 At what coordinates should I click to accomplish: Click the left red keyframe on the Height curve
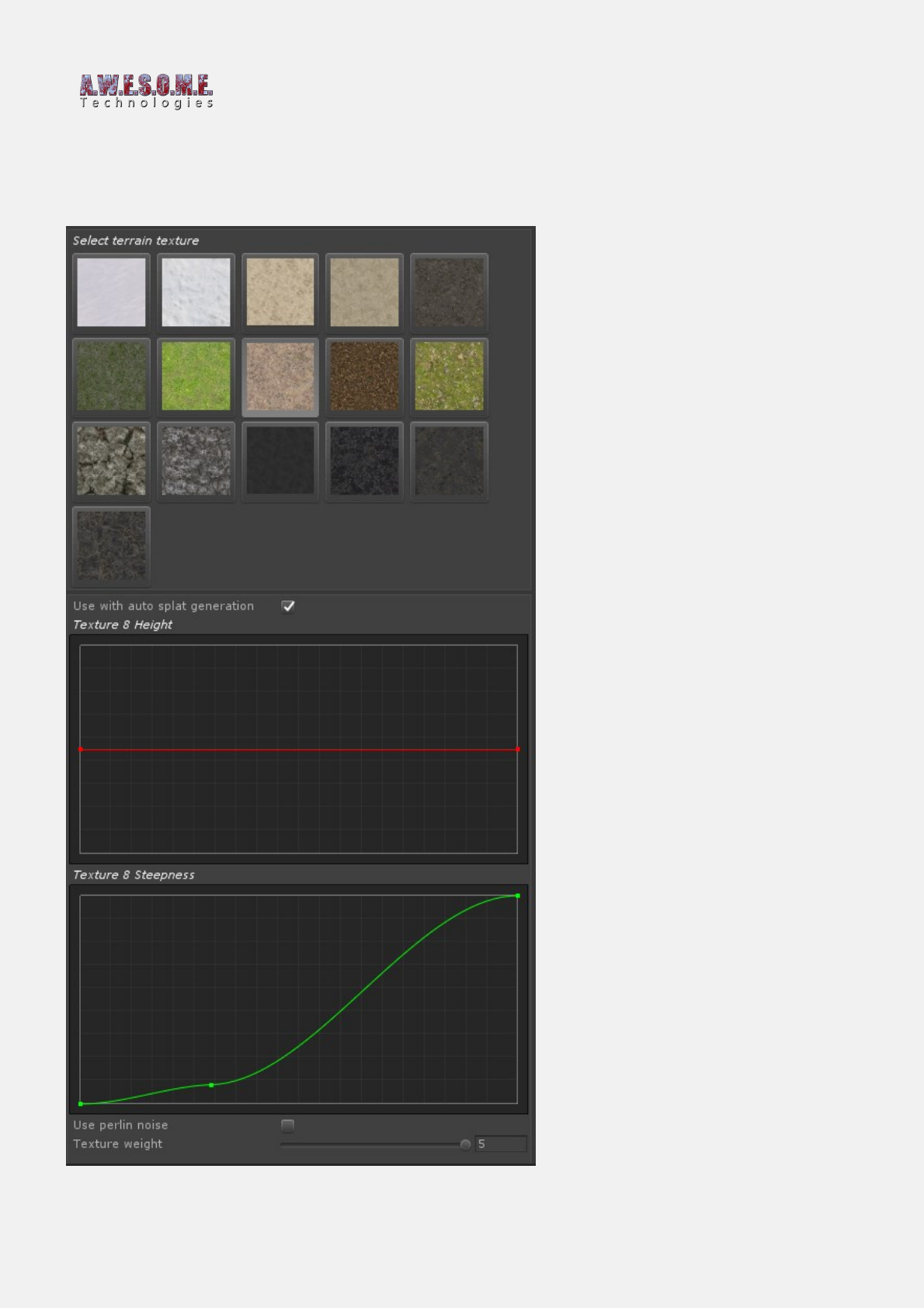pyautogui.click(x=81, y=750)
